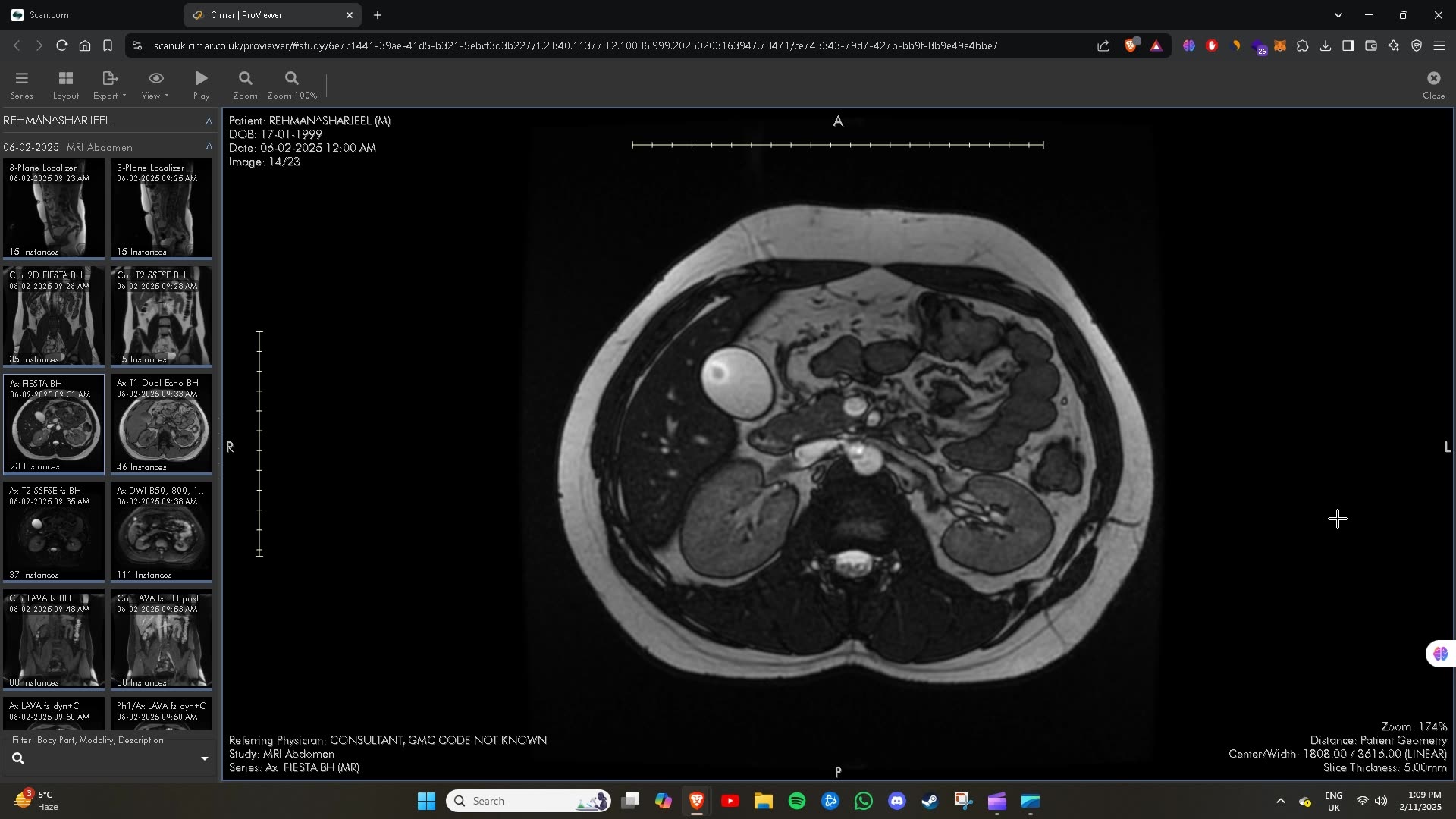Click the Close viewer button
The height and width of the screenshot is (819, 1456).
(1432, 83)
